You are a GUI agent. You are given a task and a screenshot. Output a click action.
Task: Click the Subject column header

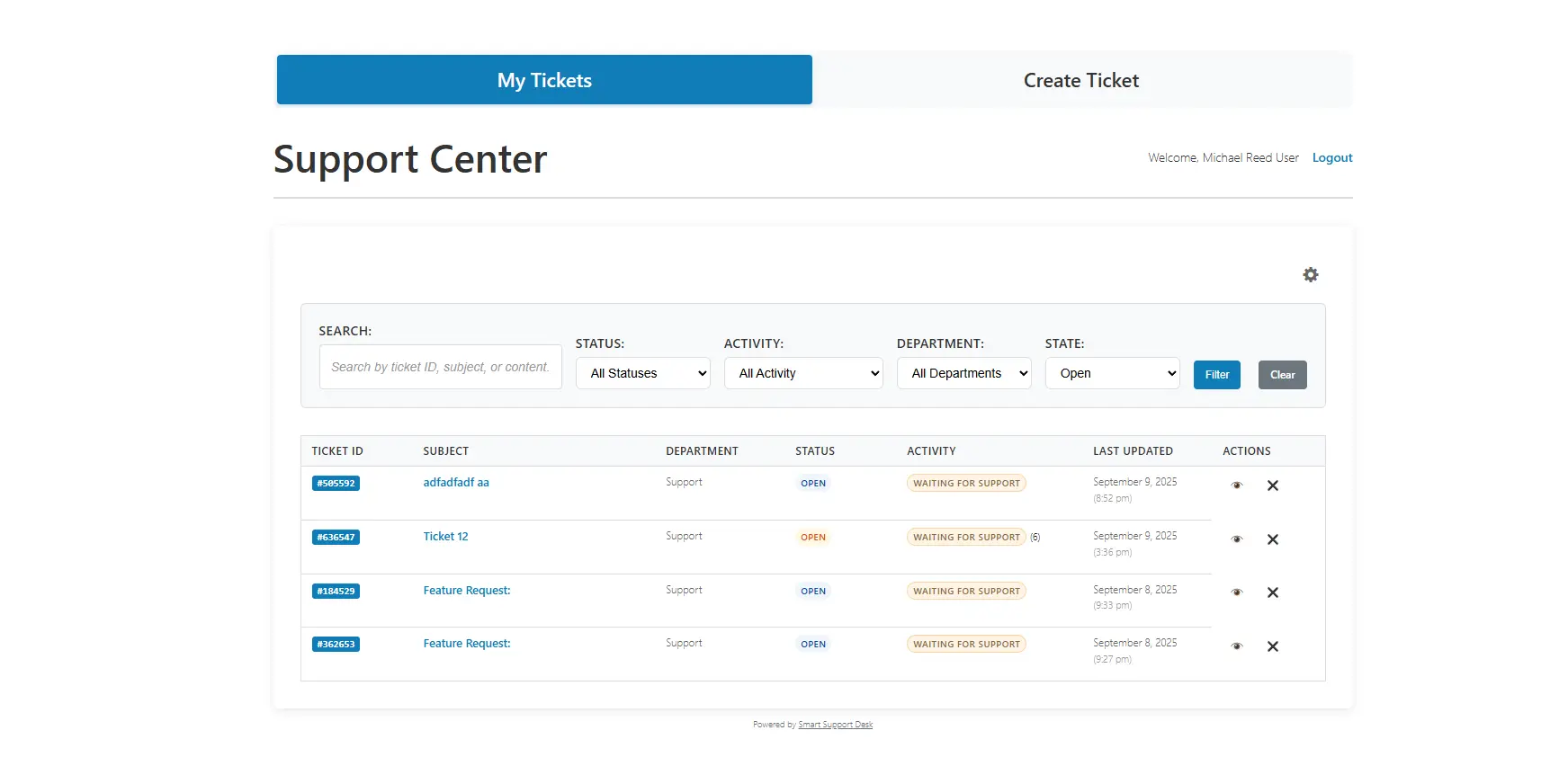(446, 451)
